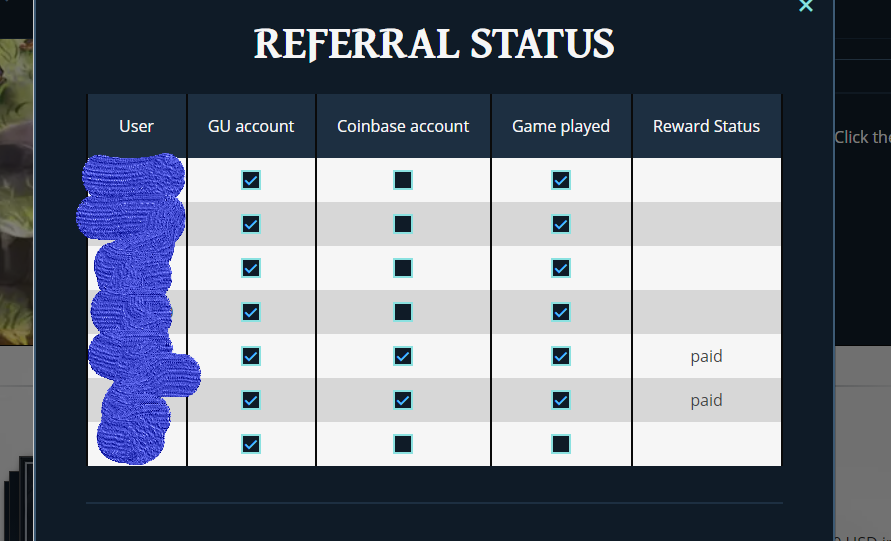Uncheck Coinbase account in second paid row

click(x=403, y=400)
